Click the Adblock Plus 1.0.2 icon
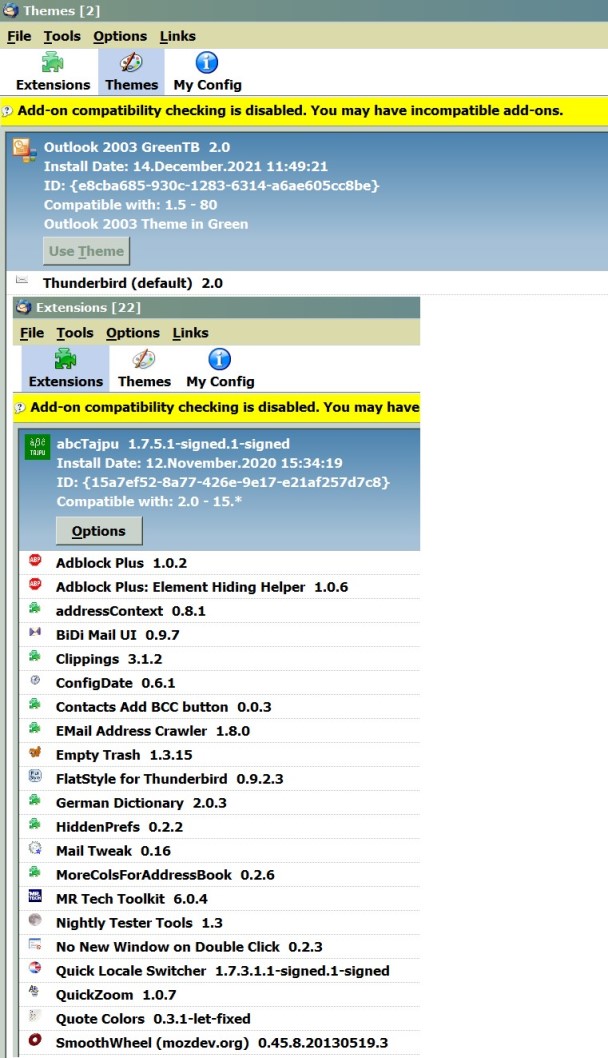This screenshot has width=608, height=1058. 35,560
